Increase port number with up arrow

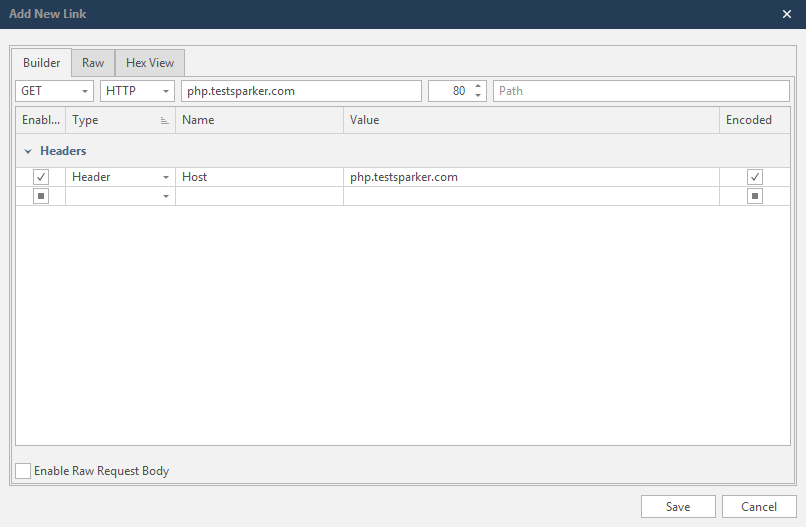[478, 86]
